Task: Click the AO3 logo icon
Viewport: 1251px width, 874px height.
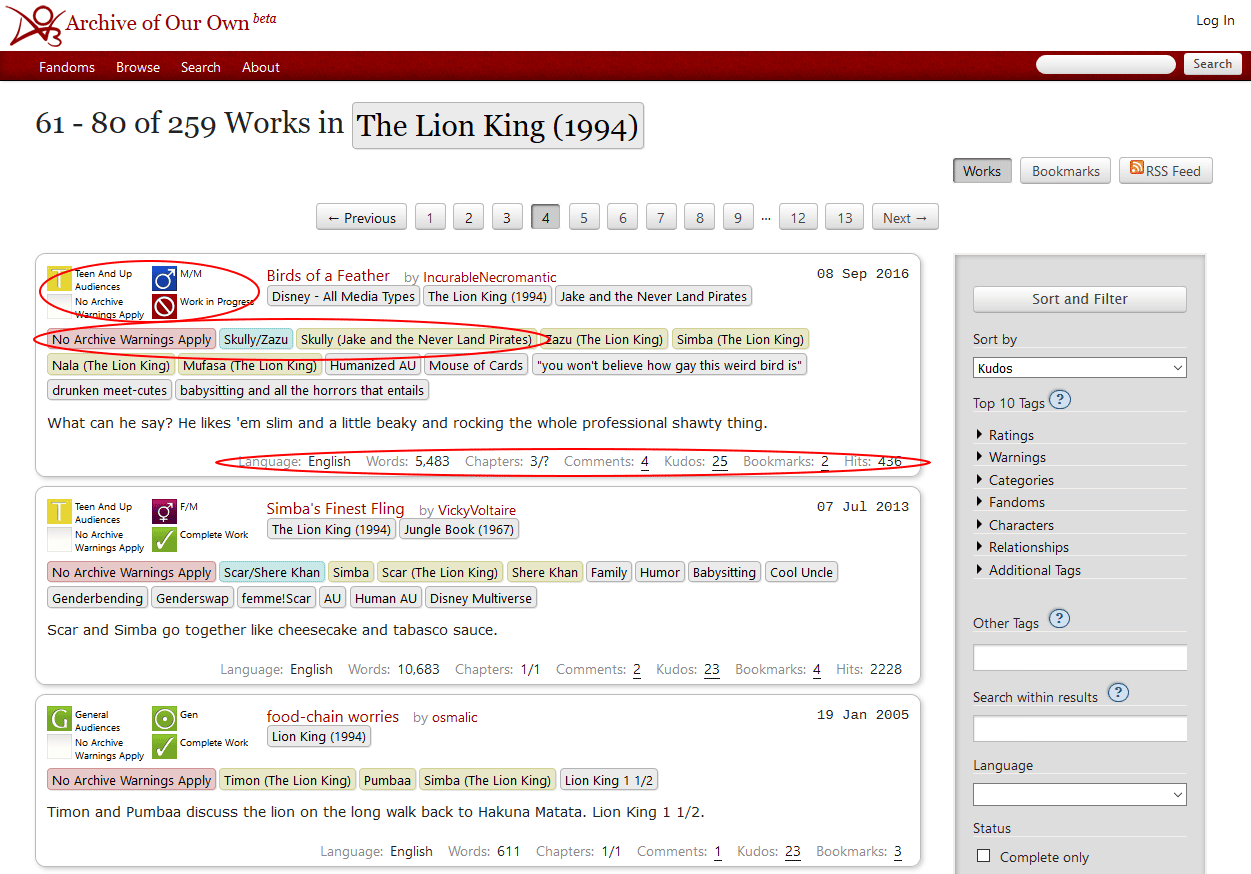Action: click(x=35, y=25)
